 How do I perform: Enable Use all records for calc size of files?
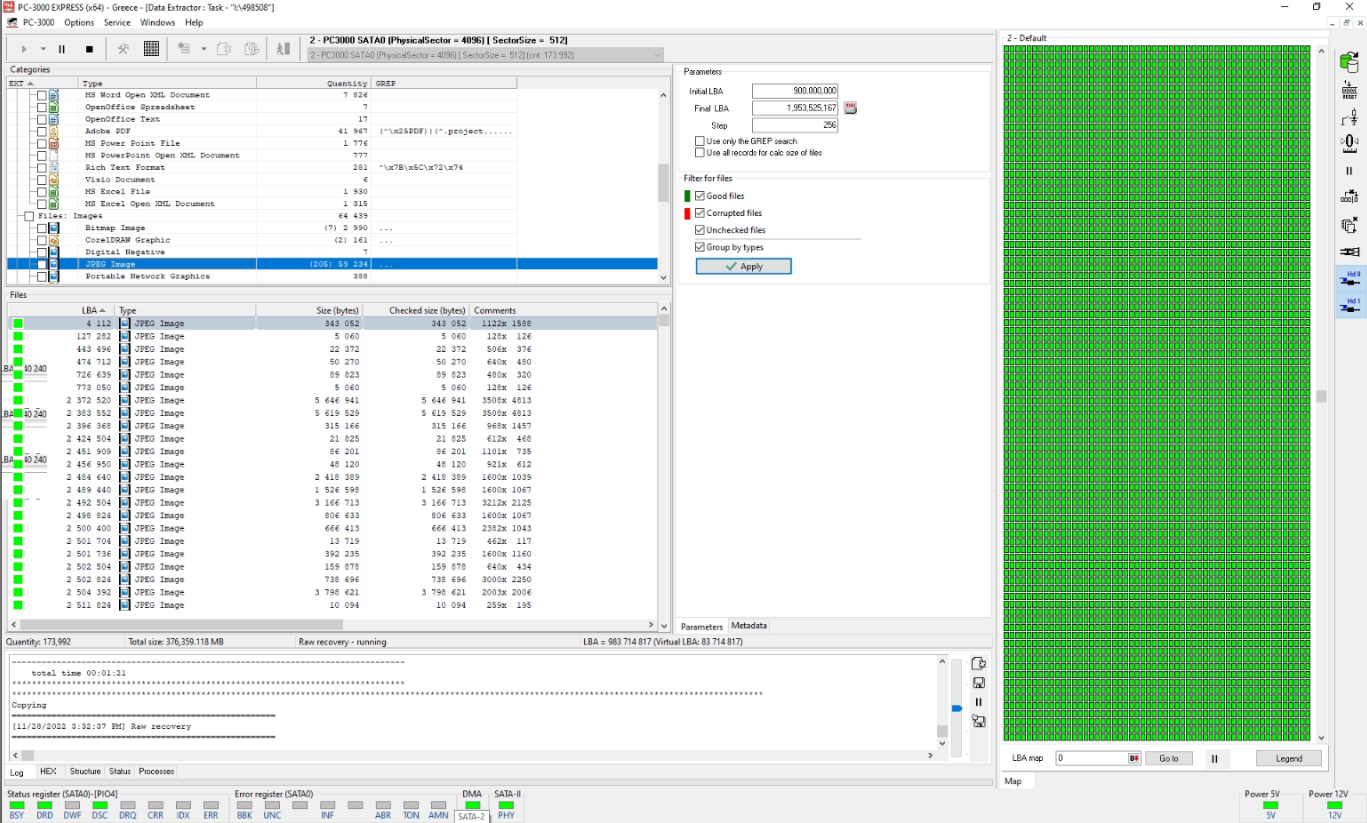[700, 153]
